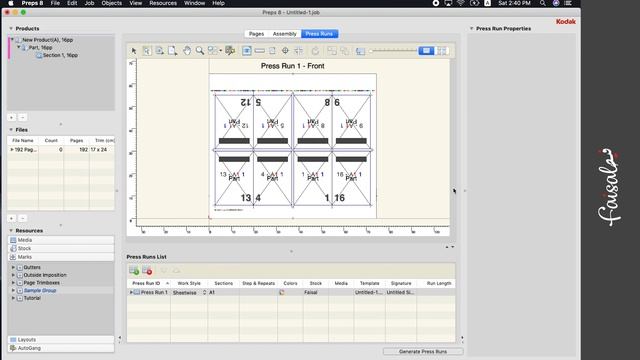The width and height of the screenshot is (640, 360).
Task: Open Spotlight search in menu bar
Action: pos(542,3)
